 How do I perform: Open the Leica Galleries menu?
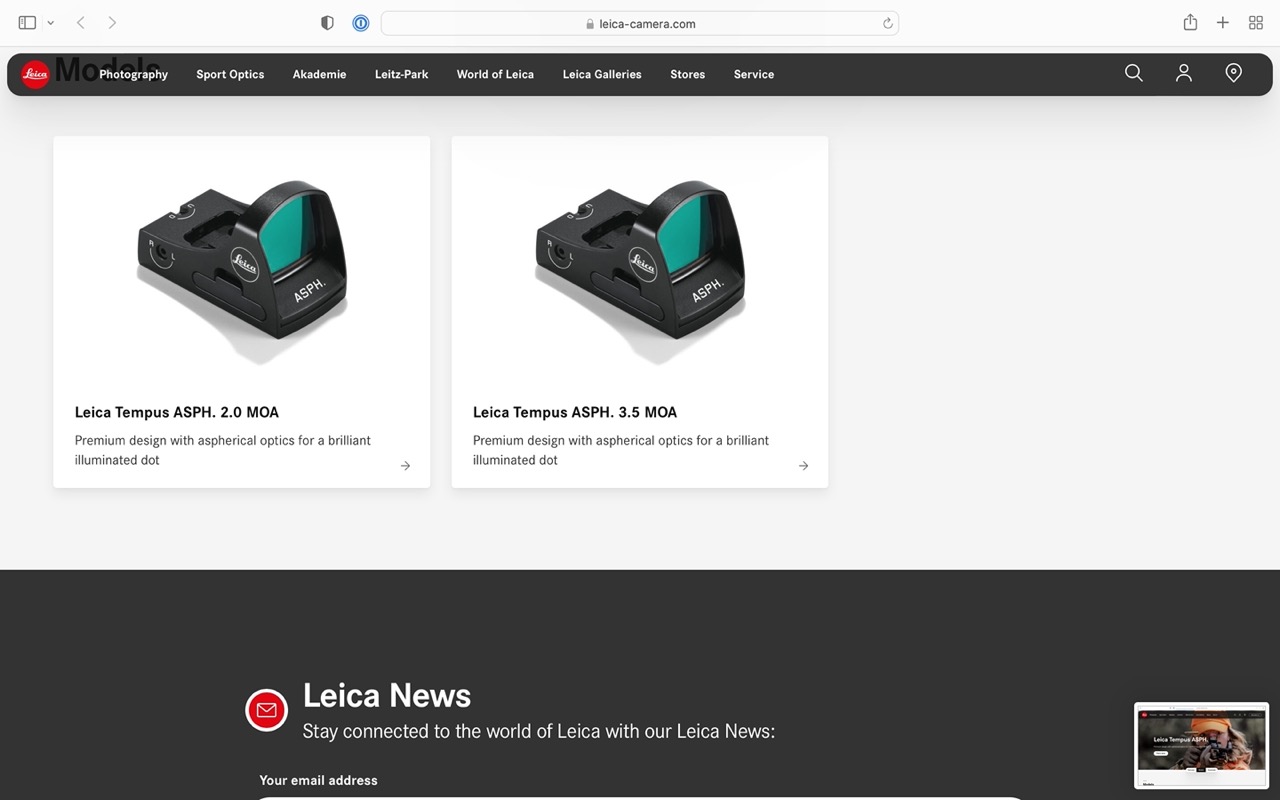click(602, 74)
